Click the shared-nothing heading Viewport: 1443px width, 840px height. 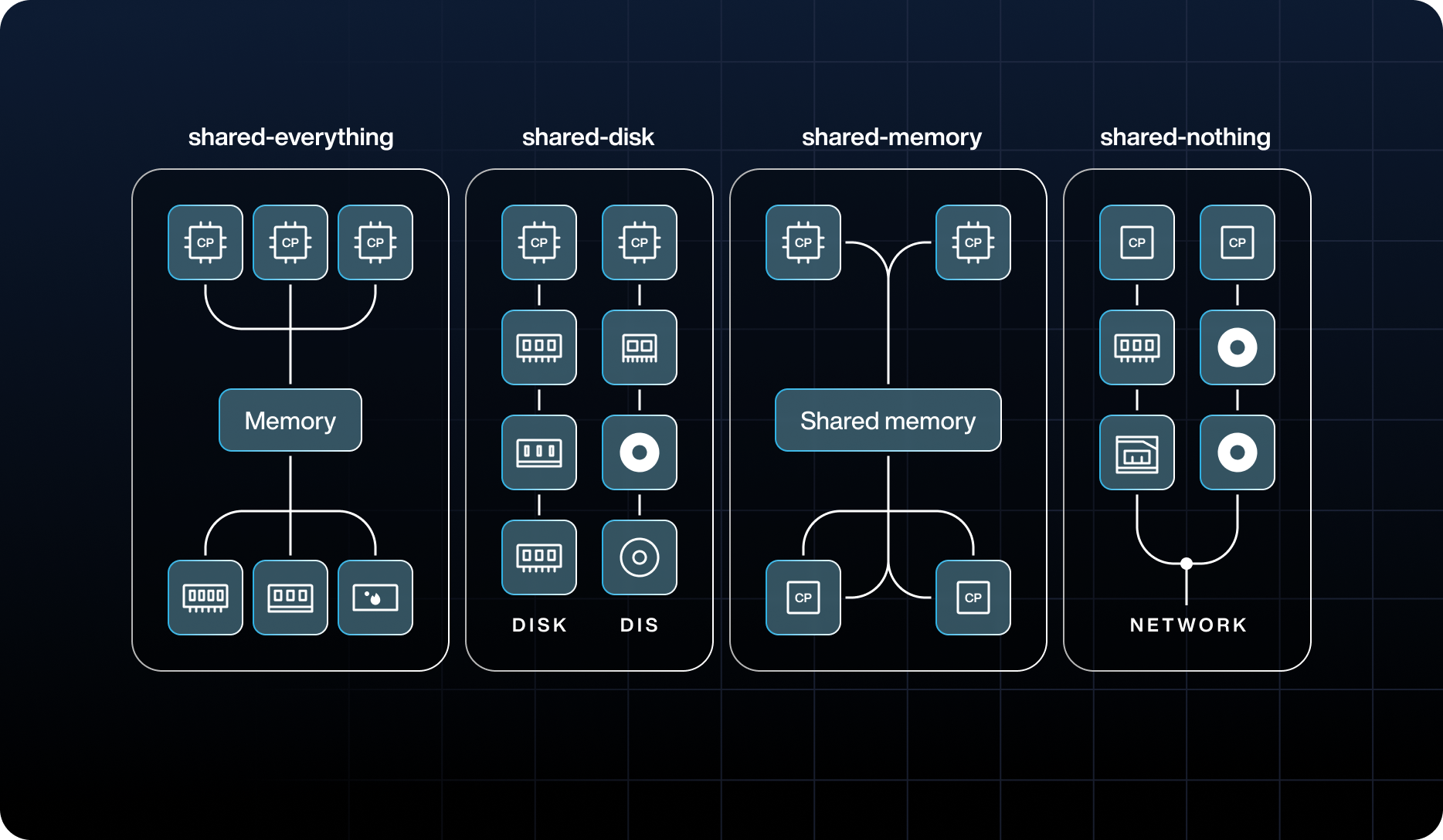[x=1185, y=137]
